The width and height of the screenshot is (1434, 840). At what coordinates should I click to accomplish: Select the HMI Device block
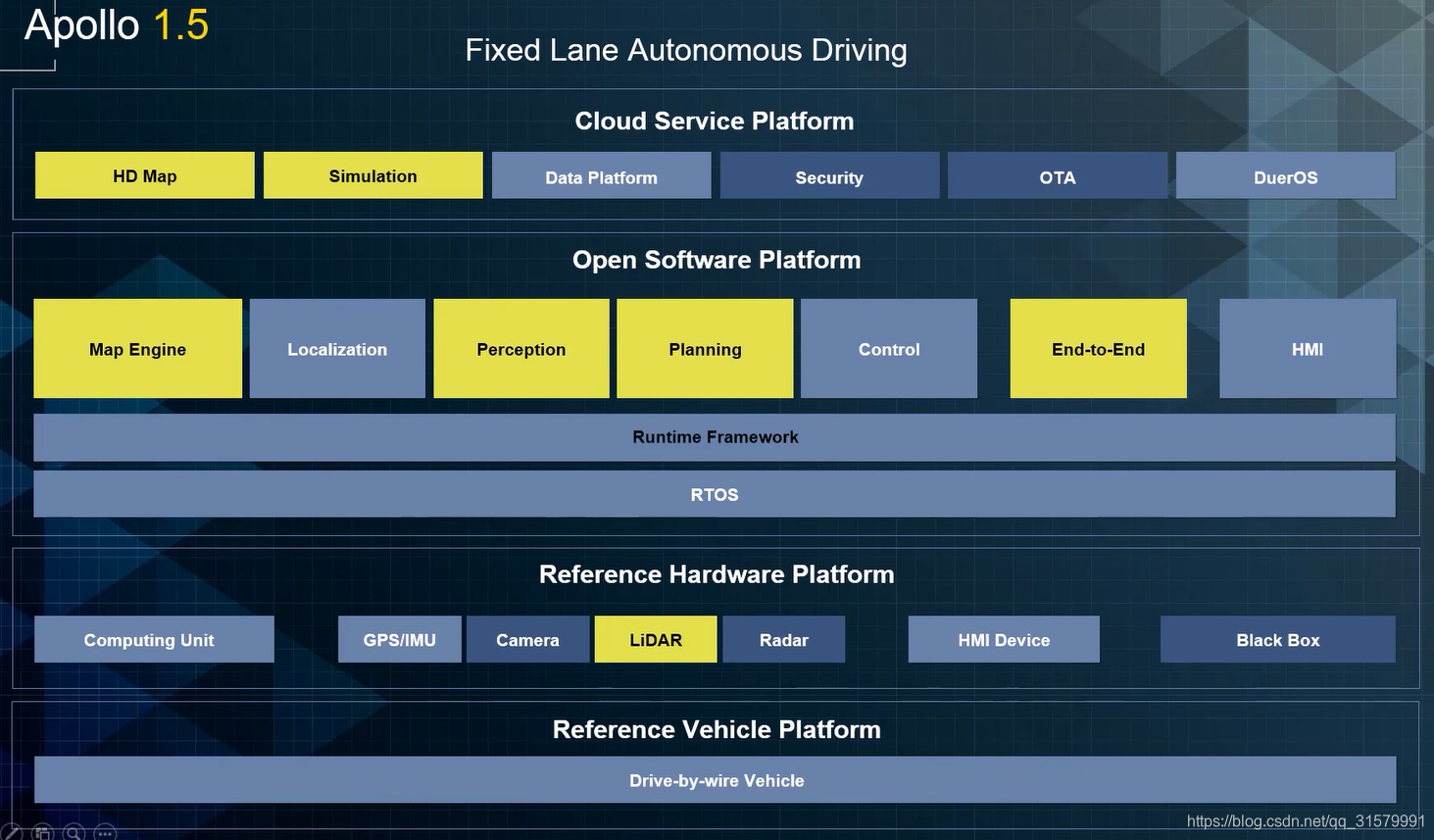(1004, 639)
